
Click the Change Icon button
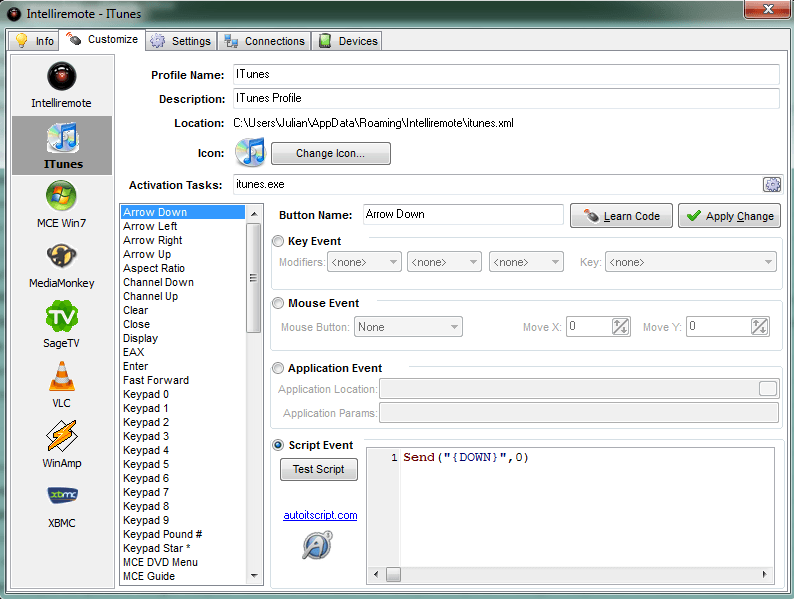331,153
